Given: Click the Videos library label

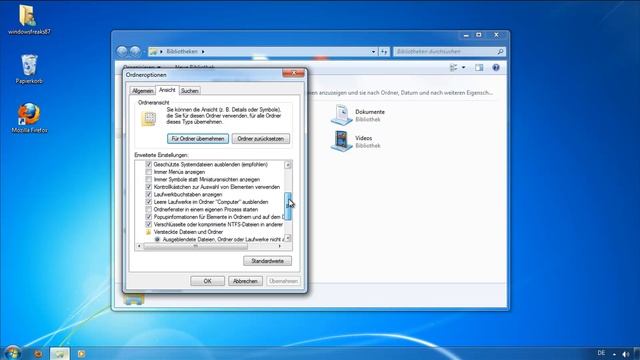Looking at the screenshot, I should pos(363,138).
